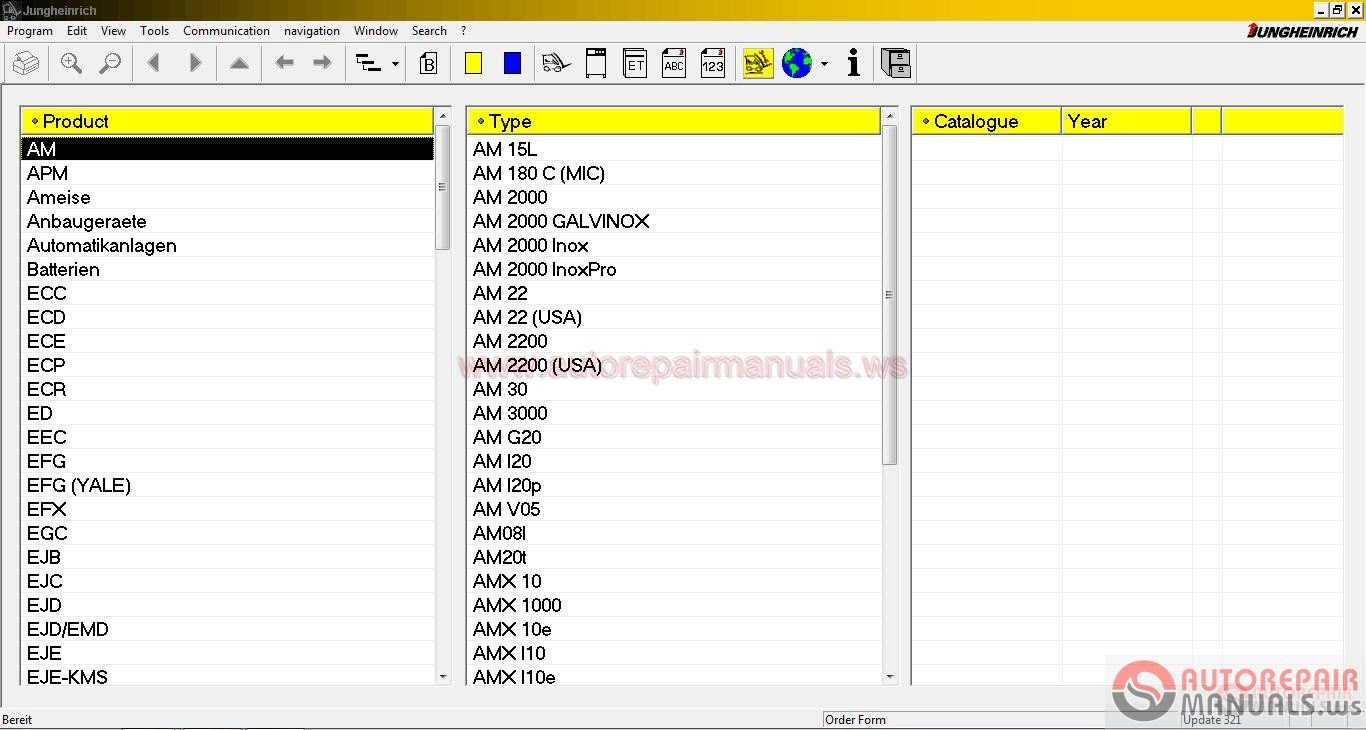Image resolution: width=1366 pixels, height=730 pixels.
Task: Click the next page triangle icon
Action: tap(195, 64)
